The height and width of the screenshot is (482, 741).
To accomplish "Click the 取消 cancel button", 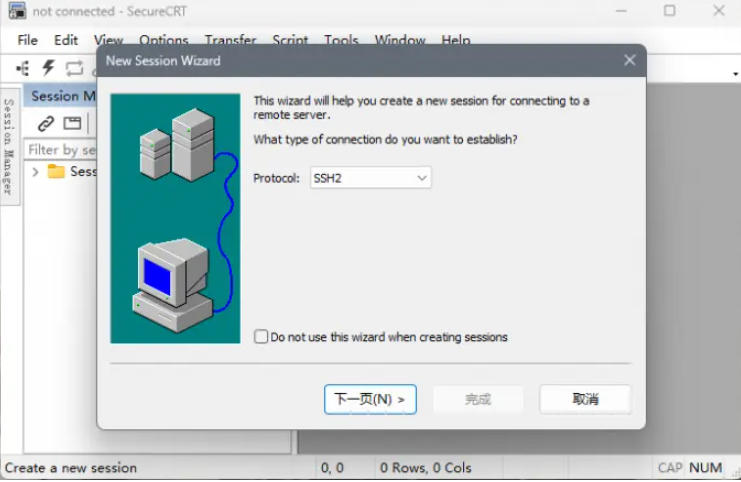I will click(585, 399).
